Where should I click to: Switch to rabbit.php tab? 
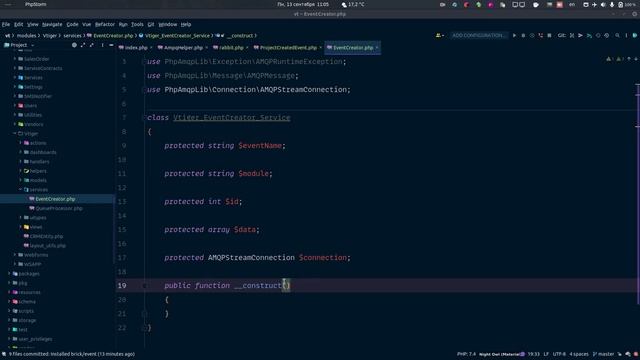pyautogui.click(x=231, y=48)
